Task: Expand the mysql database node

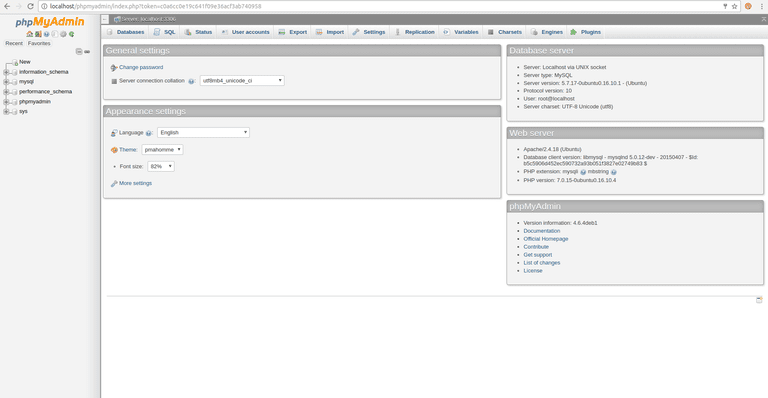Action: pos(6,82)
